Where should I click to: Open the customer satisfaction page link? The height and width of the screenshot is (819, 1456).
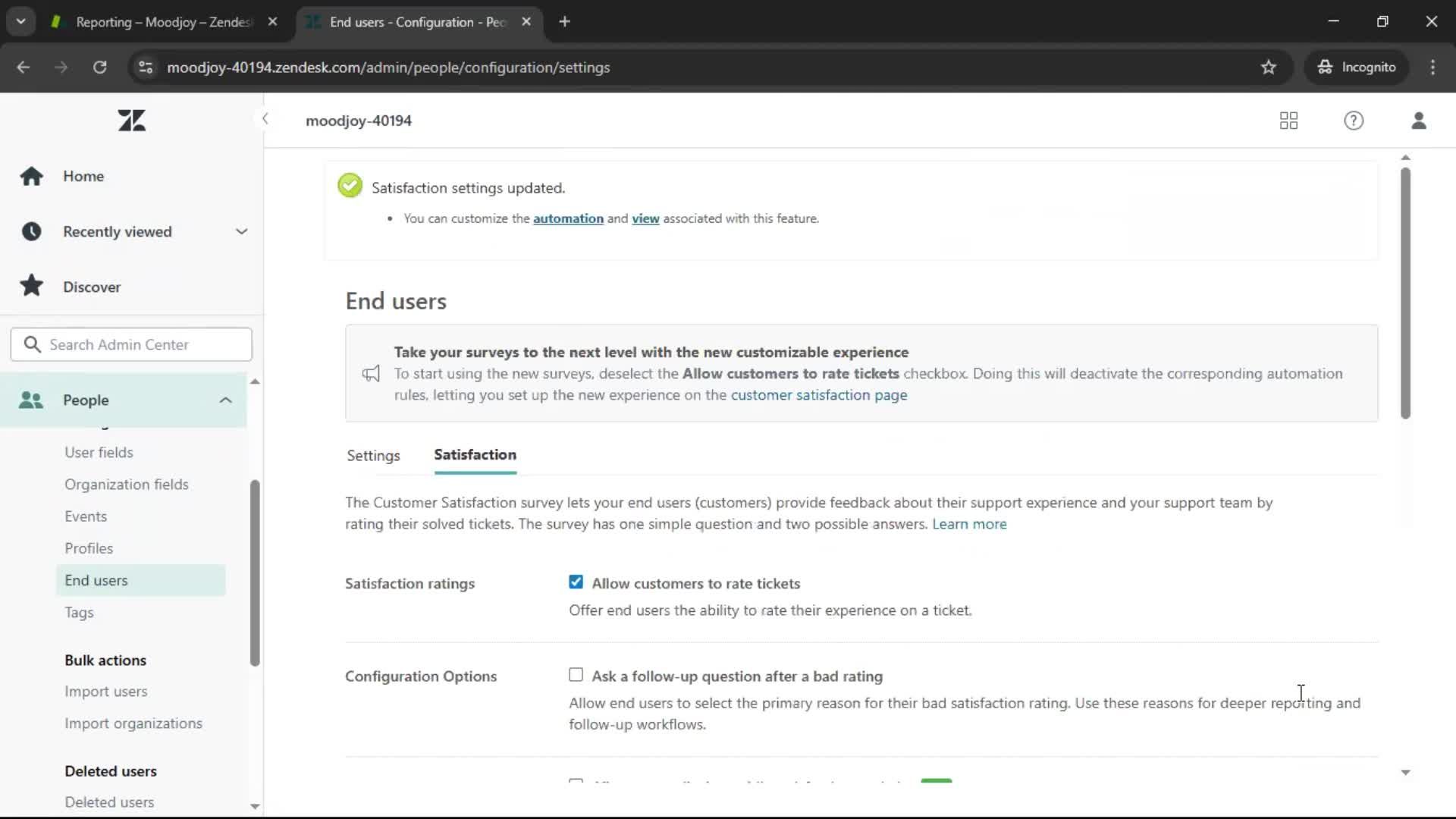[819, 395]
